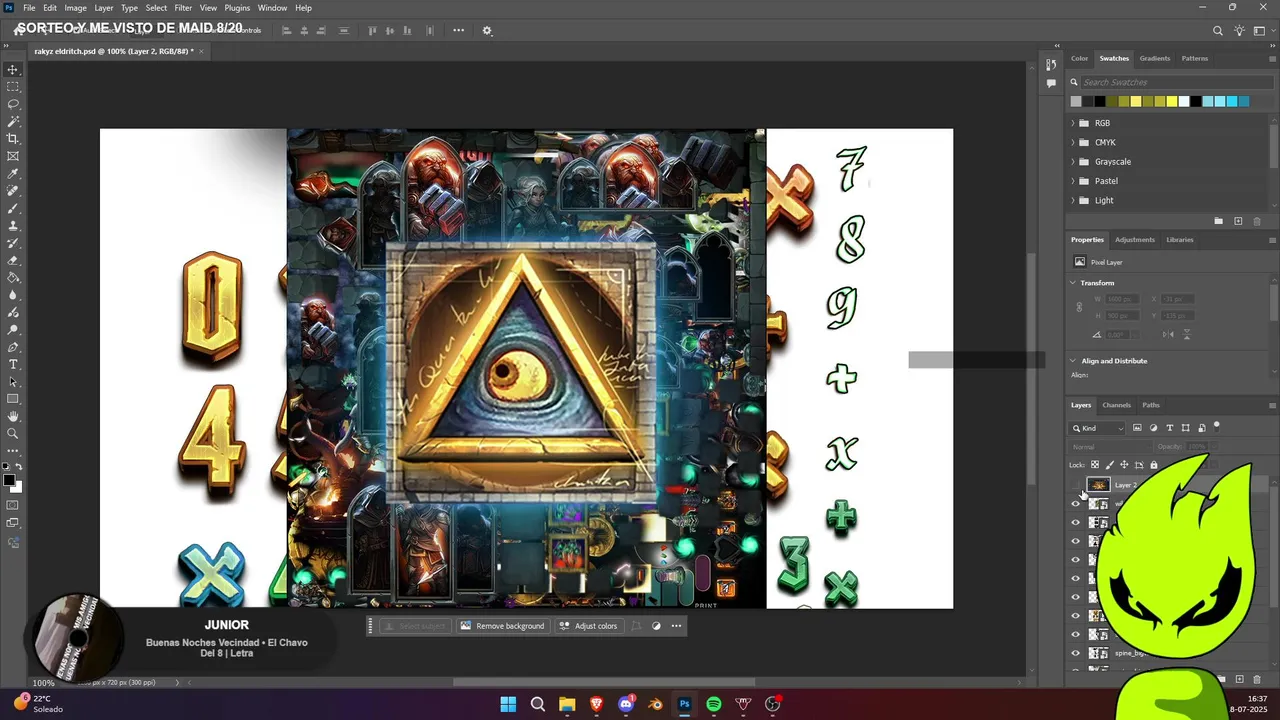Select the Clone Stamp tool
Viewport: 1280px width, 720px height.
point(13,226)
